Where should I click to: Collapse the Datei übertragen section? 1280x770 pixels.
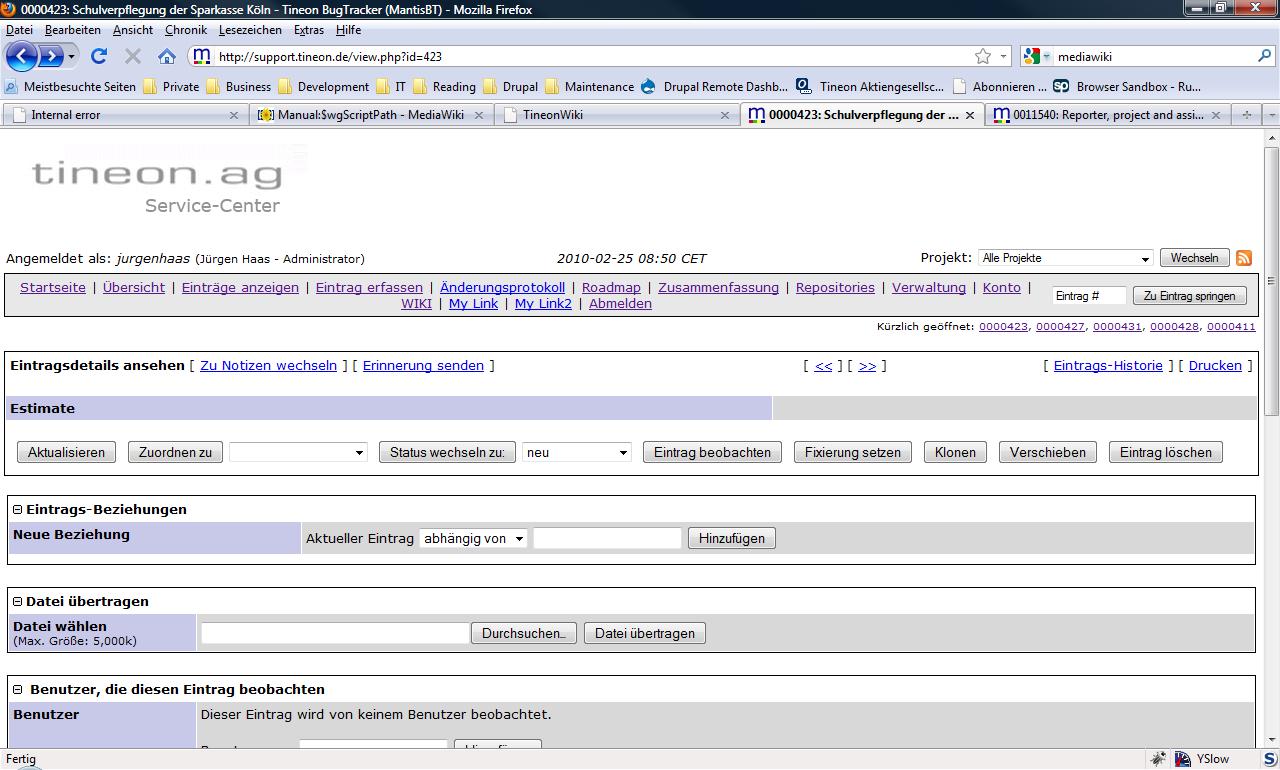17,602
